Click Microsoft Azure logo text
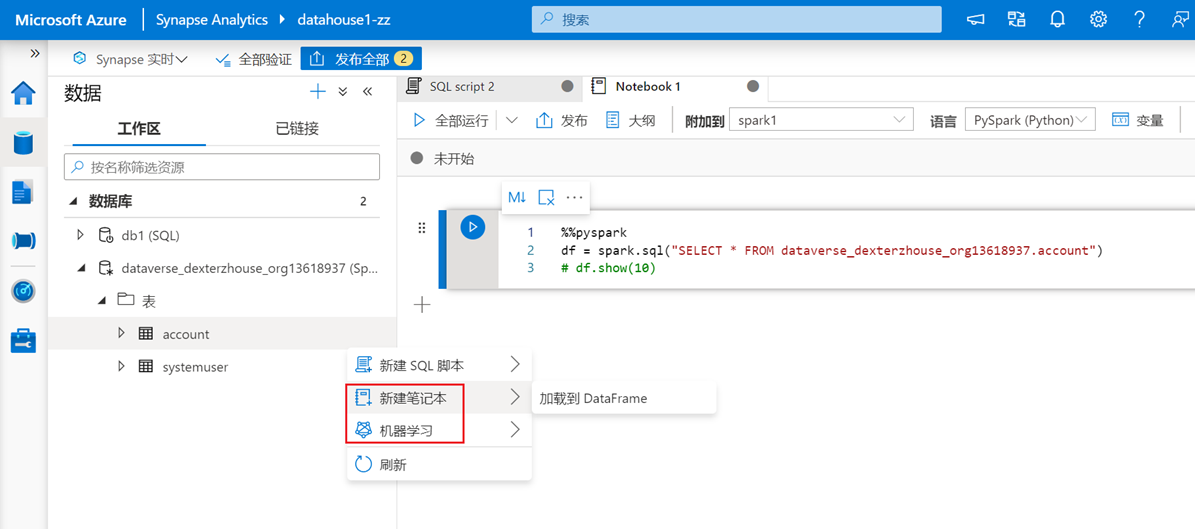The image size is (1195, 529). (x=71, y=20)
